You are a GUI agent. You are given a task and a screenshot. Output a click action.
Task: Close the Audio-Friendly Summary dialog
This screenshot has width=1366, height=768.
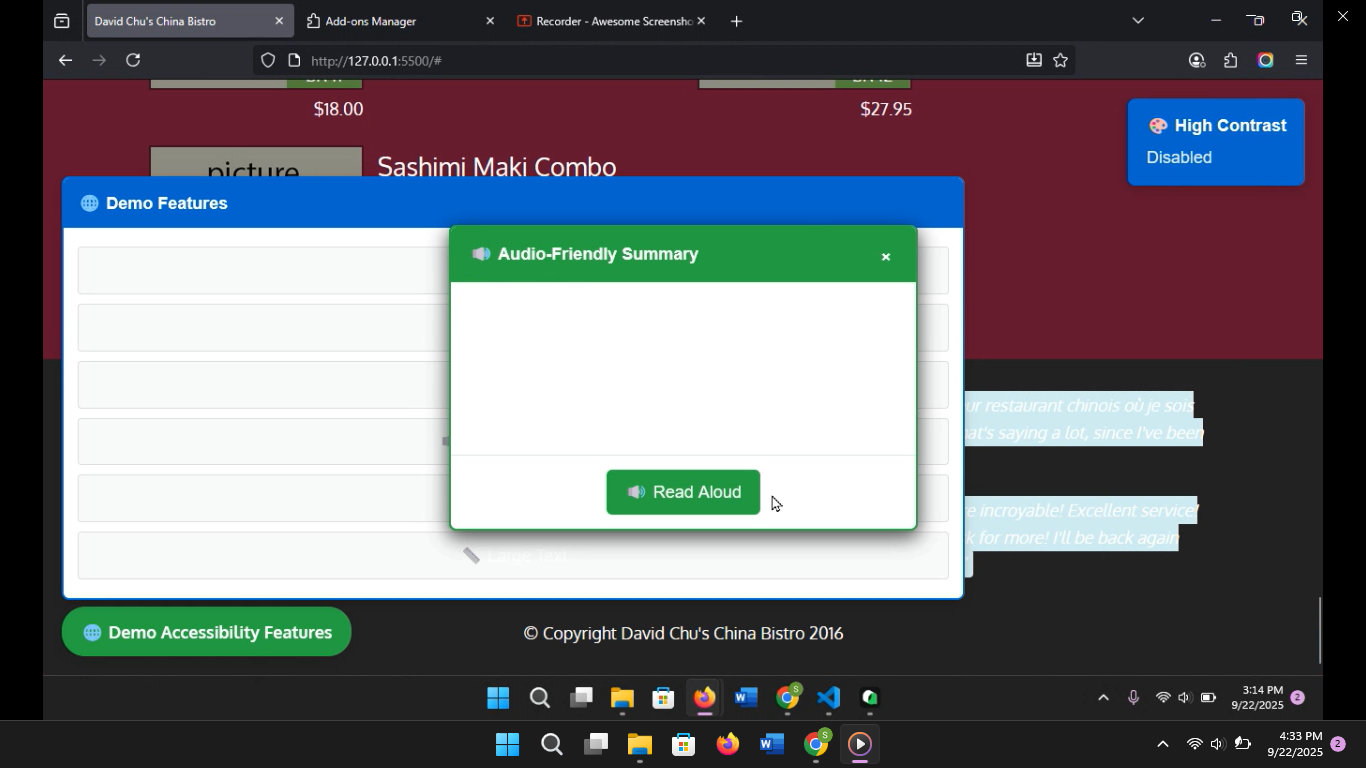(x=885, y=257)
